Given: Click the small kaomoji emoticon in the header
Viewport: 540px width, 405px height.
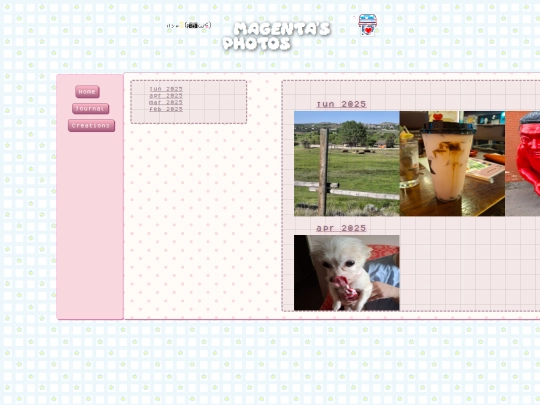Looking at the screenshot, I should (x=189, y=25).
